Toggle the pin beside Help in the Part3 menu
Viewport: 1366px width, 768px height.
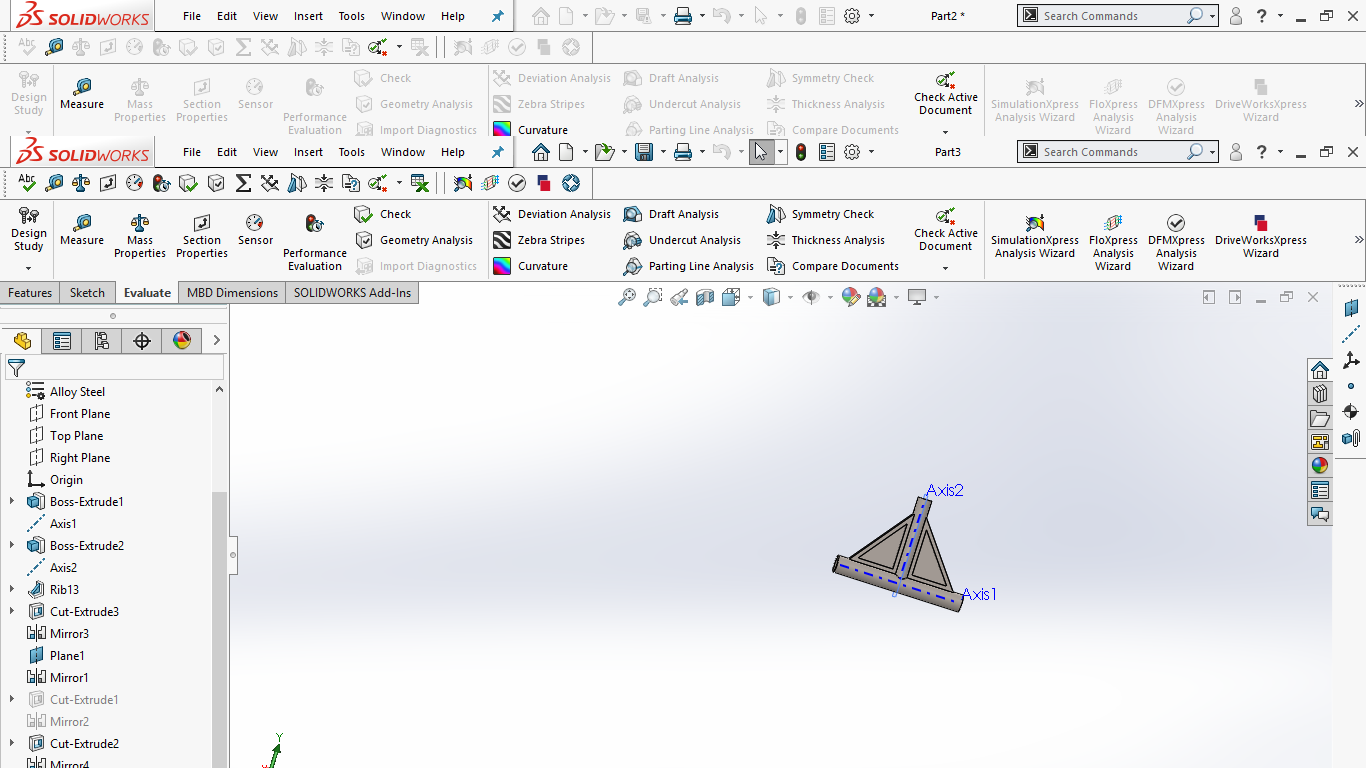497,152
